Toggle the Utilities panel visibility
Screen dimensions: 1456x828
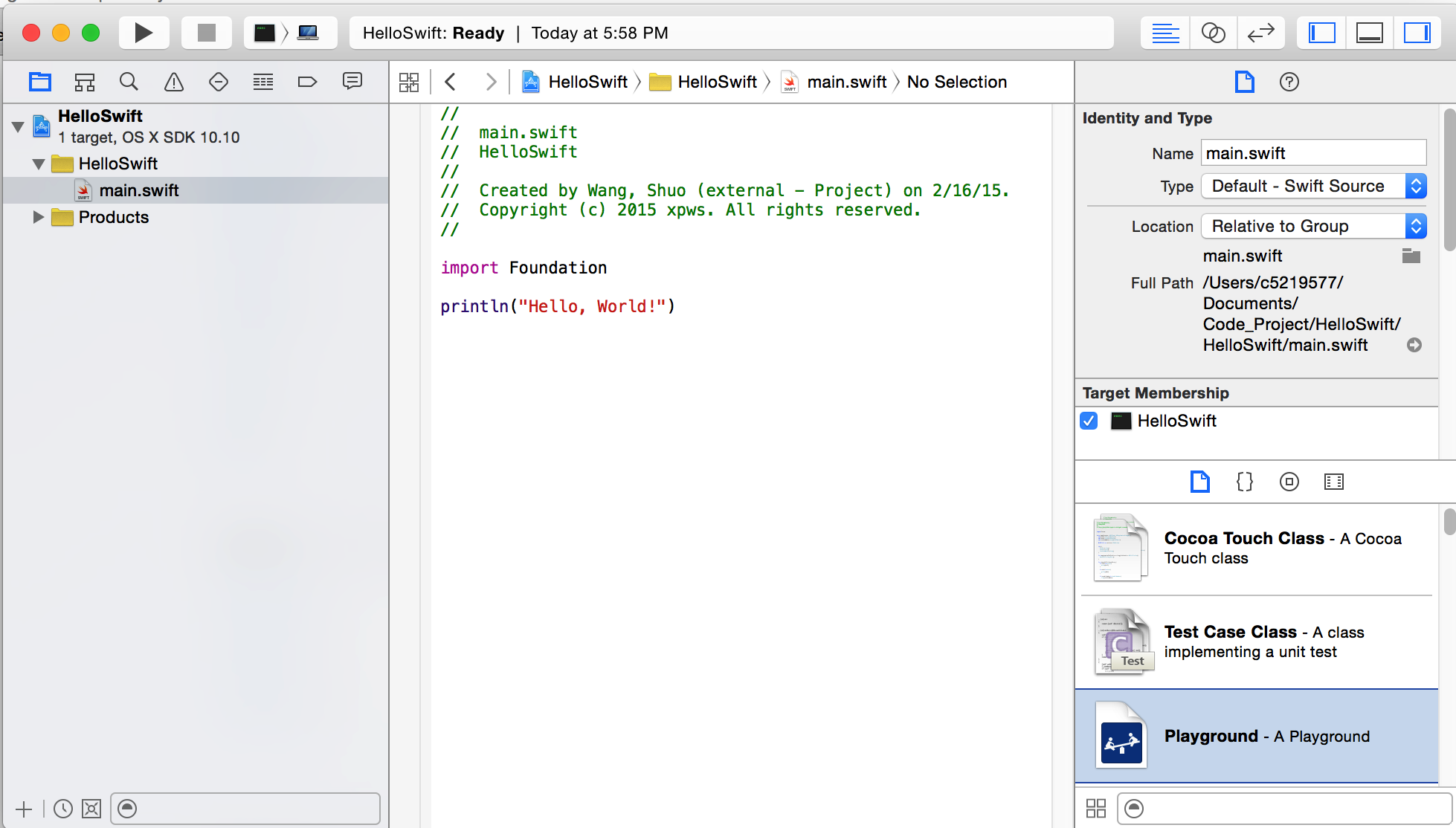tap(1417, 33)
